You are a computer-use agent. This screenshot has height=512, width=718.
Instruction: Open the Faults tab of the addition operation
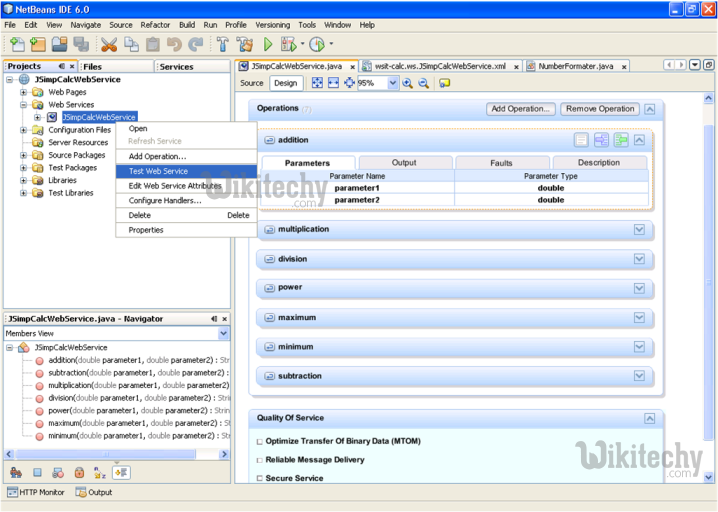[501, 163]
